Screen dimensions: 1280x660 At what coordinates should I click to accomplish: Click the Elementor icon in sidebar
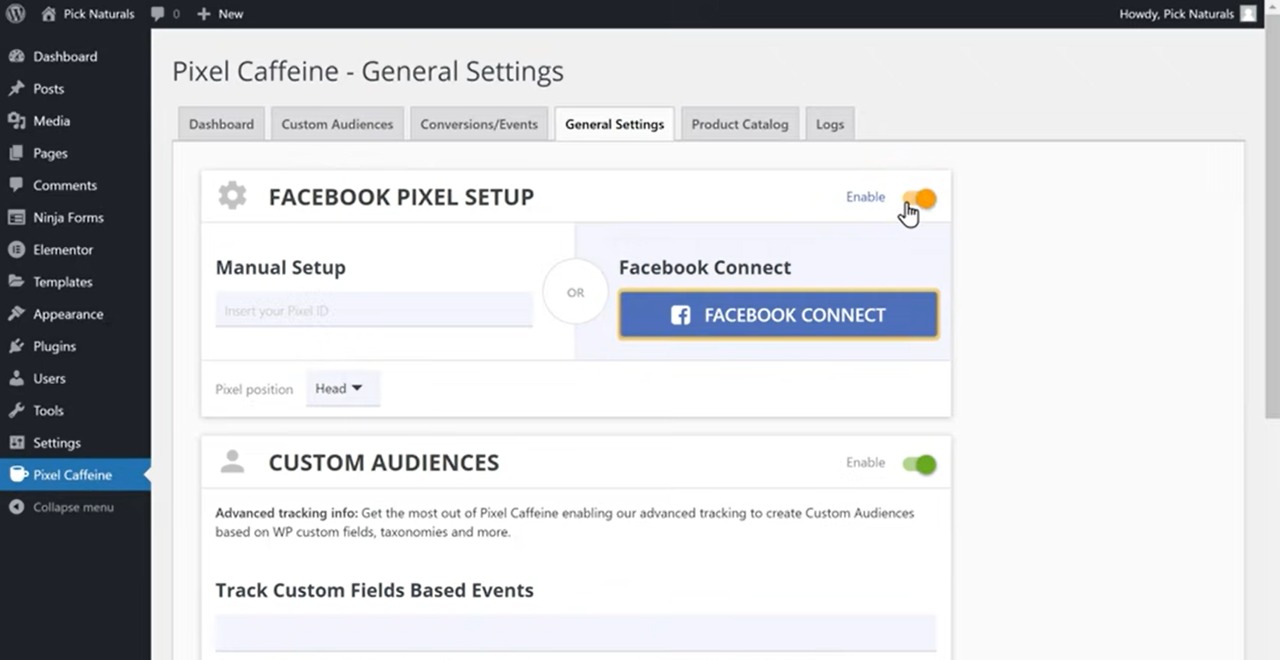click(16, 250)
